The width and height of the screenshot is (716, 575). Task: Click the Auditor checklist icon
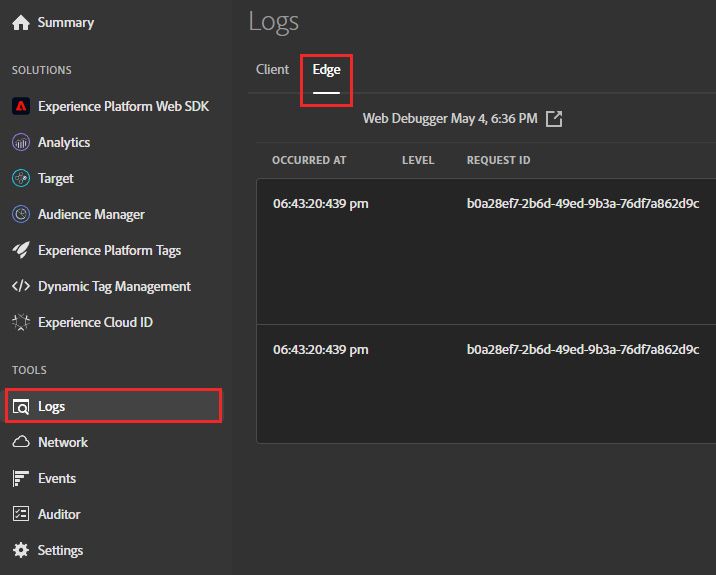click(21, 514)
